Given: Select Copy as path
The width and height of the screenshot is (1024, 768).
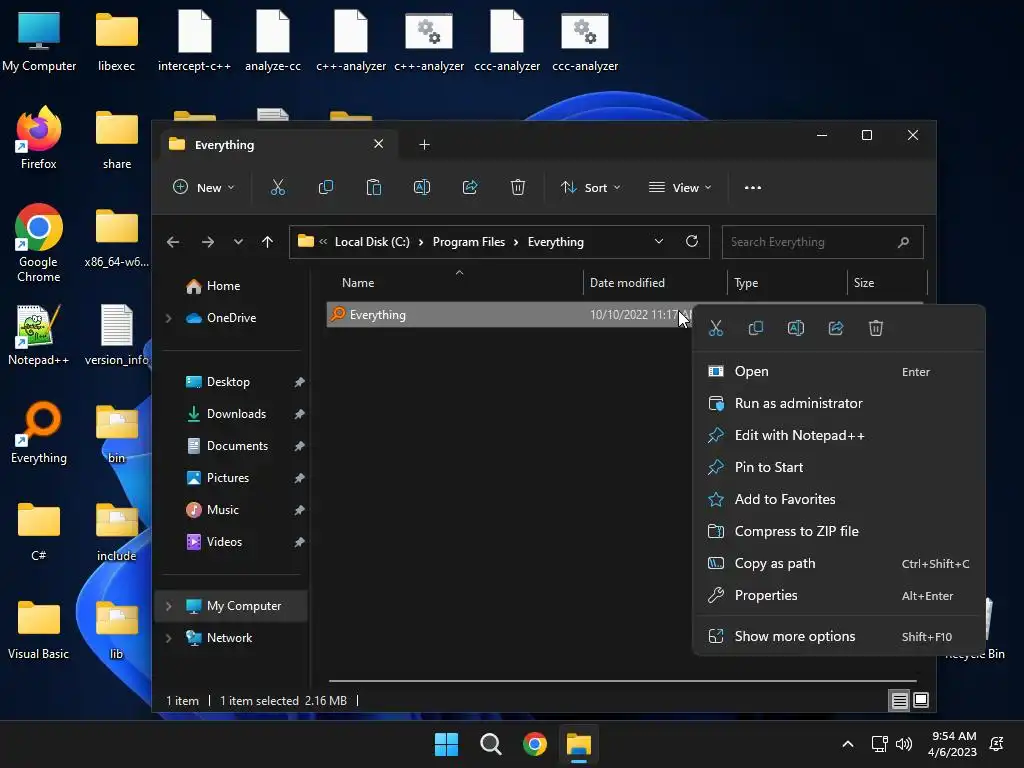Looking at the screenshot, I should 839,564.
